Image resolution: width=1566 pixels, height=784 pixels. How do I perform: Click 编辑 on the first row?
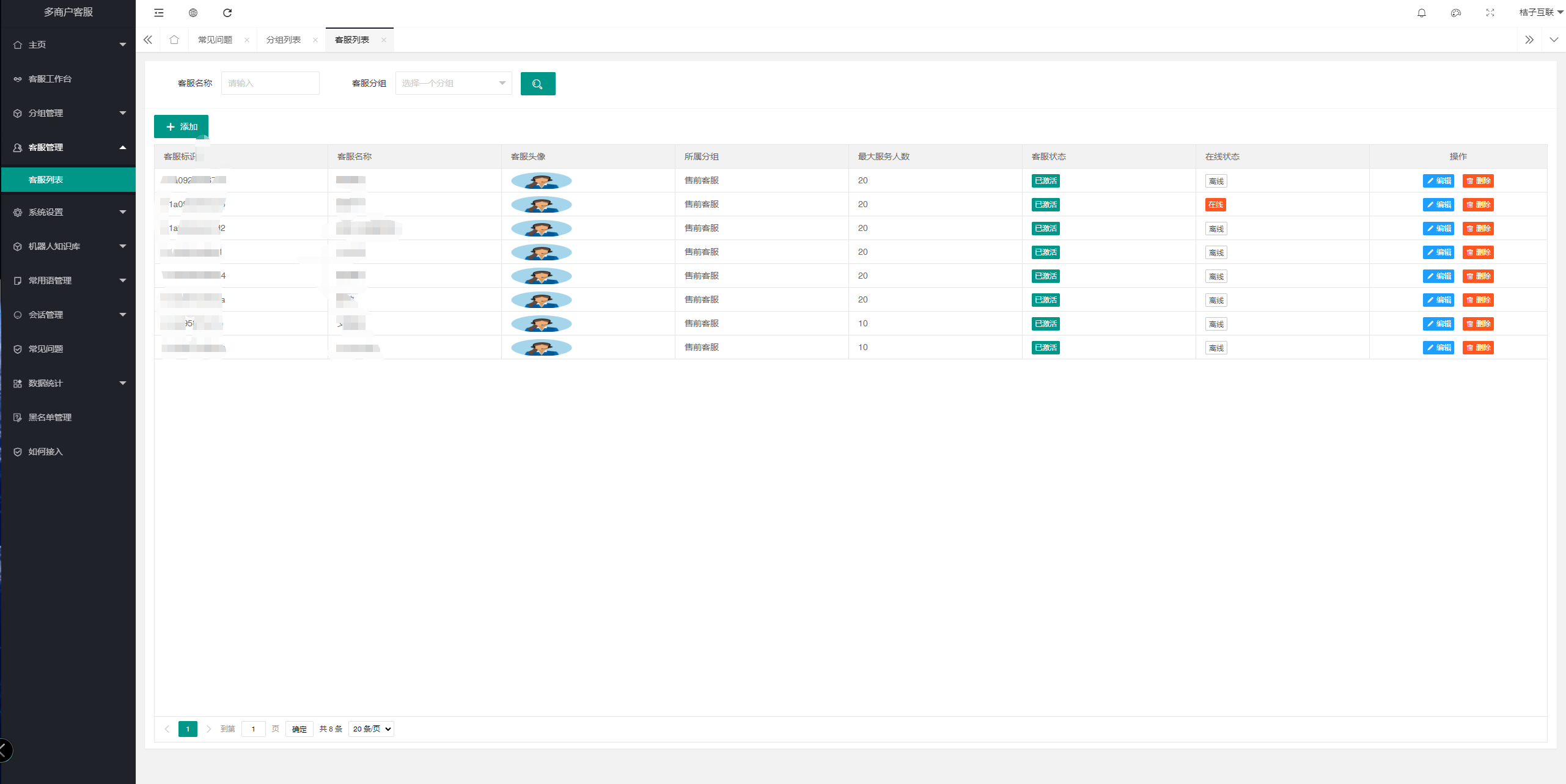[x=1438, y=181]
